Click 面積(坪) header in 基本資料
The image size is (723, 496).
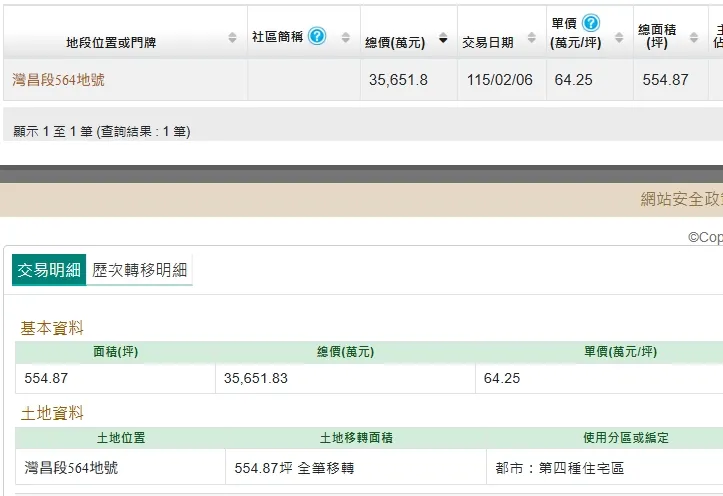pos(115,352)
